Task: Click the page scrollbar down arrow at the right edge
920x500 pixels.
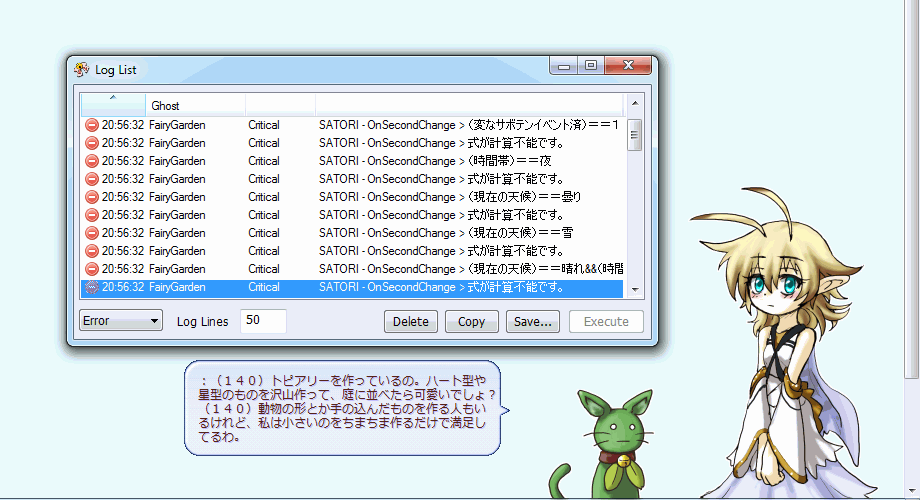Action: tap(912, 491)
